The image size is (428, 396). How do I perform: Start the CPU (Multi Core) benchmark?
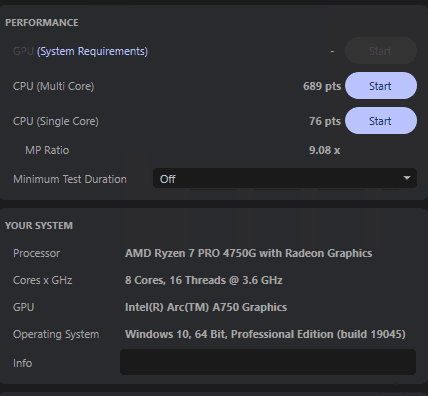(381, 86)
